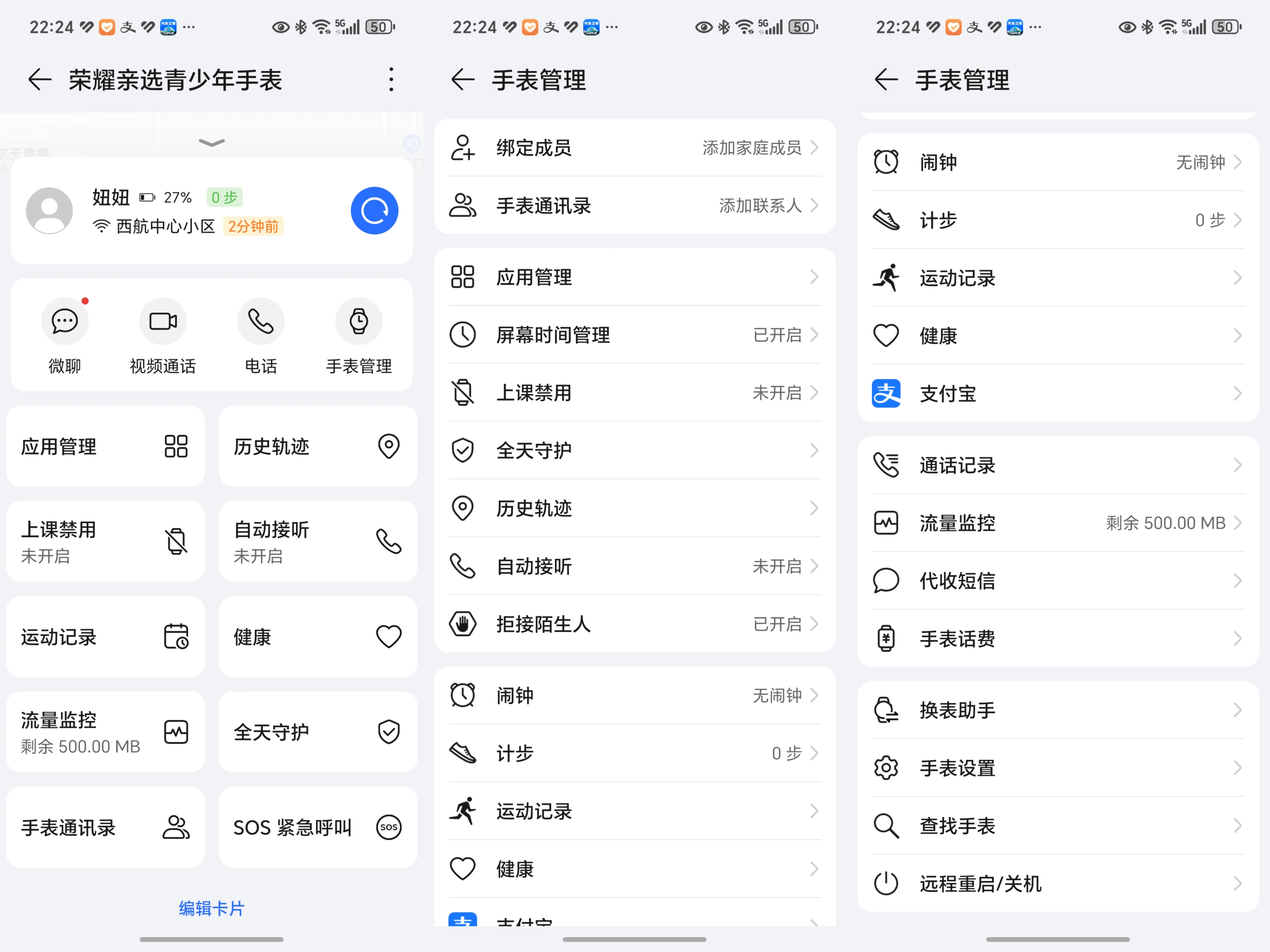Tap 编辑卡片 link

click(x=212, y=909)
